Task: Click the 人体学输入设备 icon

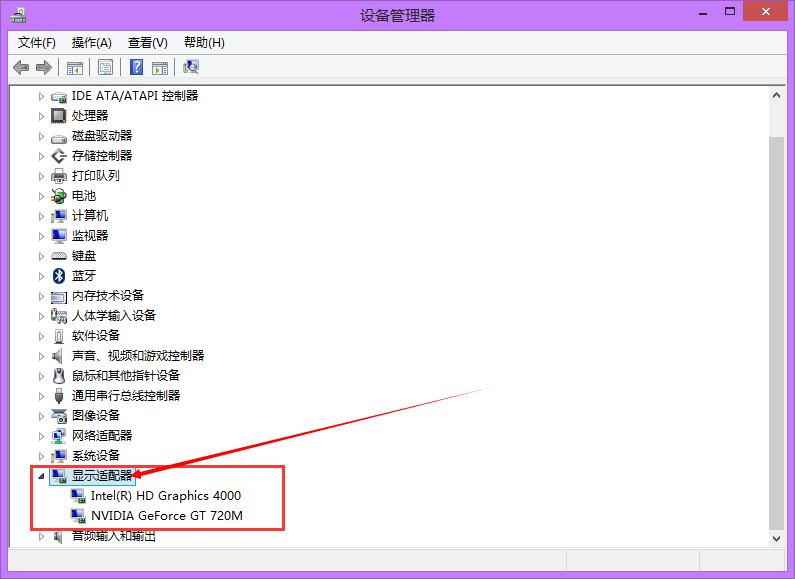Action: coord(59,316)
